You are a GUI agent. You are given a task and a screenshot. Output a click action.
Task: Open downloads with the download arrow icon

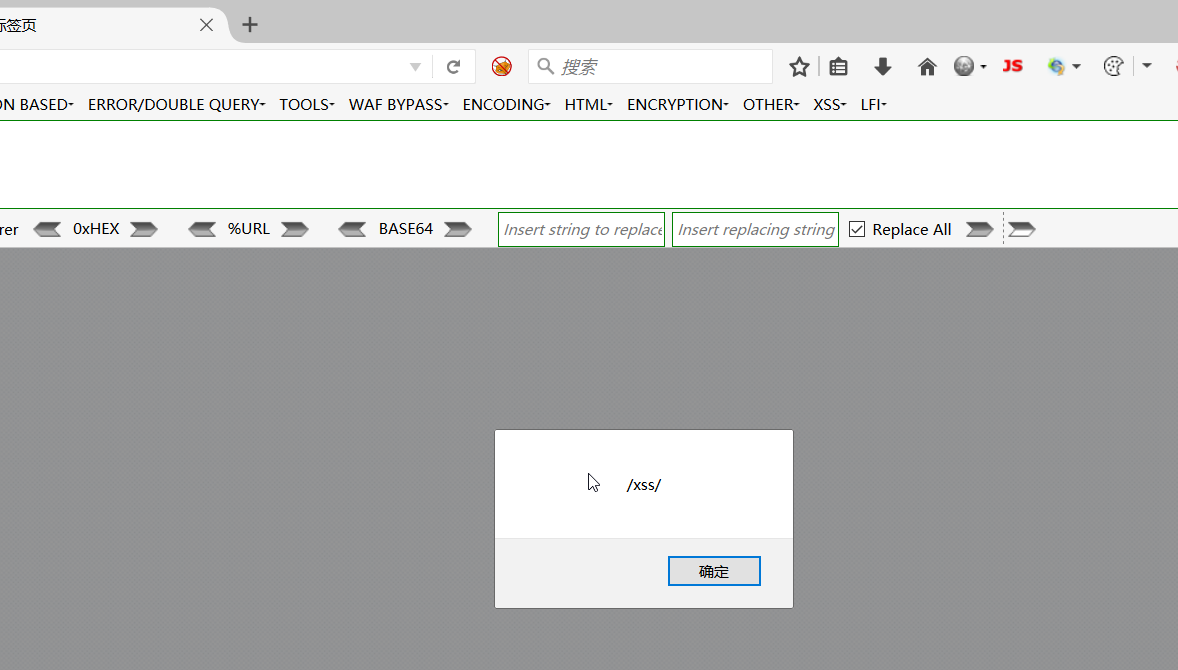882,66
